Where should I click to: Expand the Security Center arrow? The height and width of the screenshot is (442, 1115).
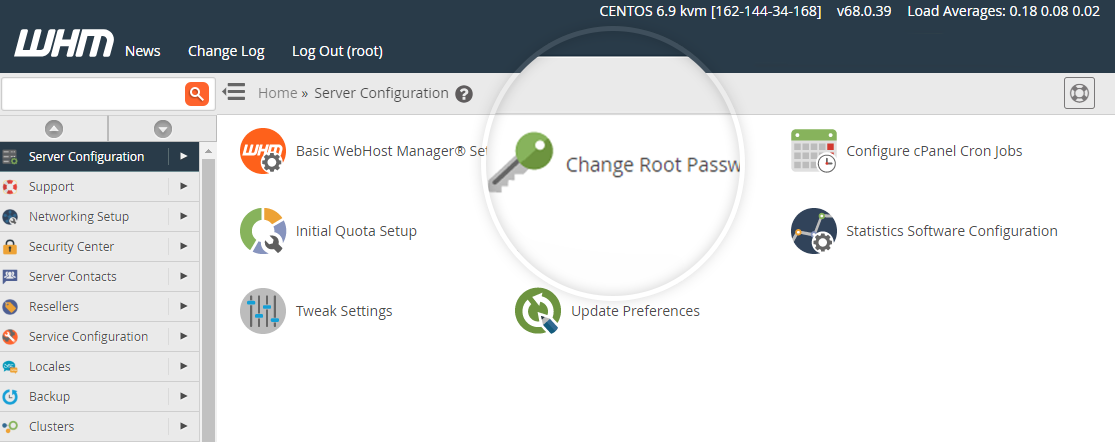coord(183,247)
